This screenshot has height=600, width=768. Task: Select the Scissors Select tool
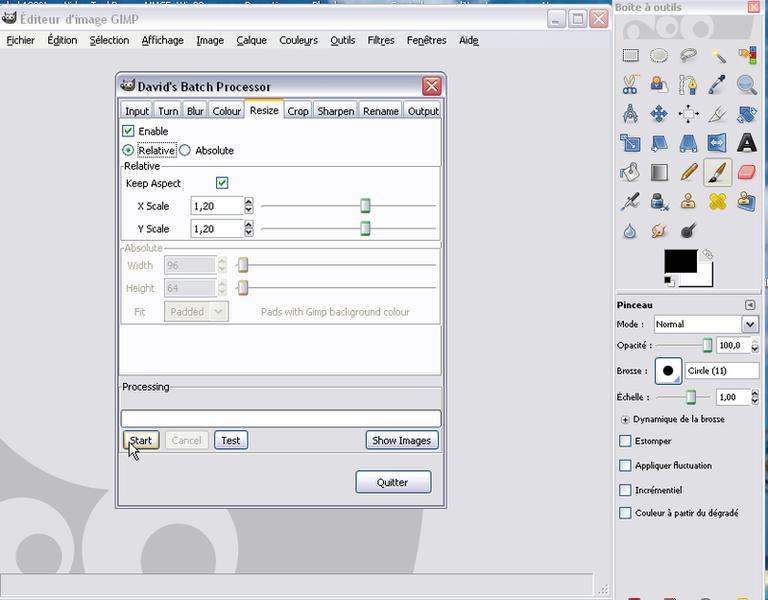[x=630, y=85]
